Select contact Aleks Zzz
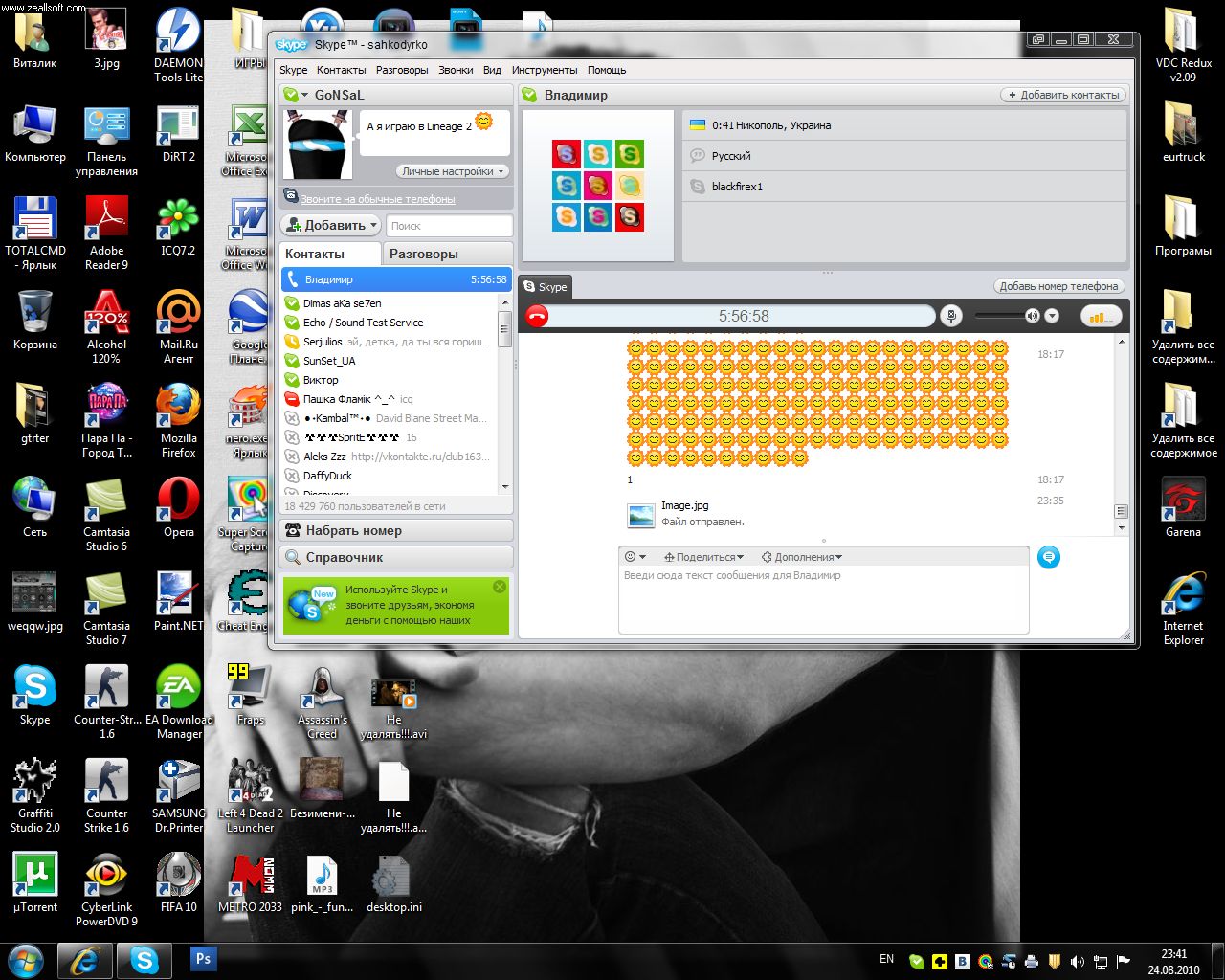 390,457
